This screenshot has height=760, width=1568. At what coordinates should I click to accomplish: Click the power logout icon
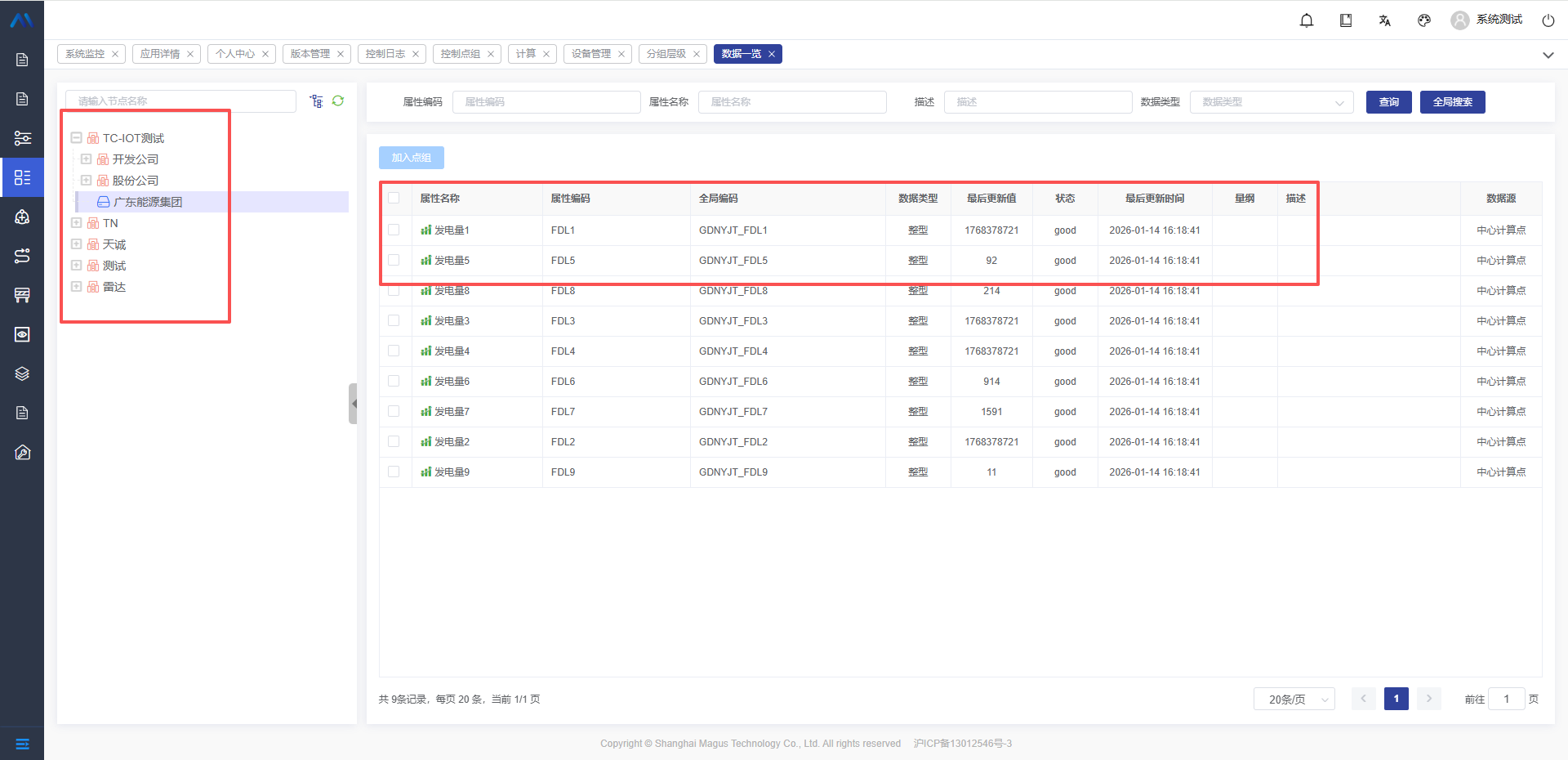(1548, 20)
